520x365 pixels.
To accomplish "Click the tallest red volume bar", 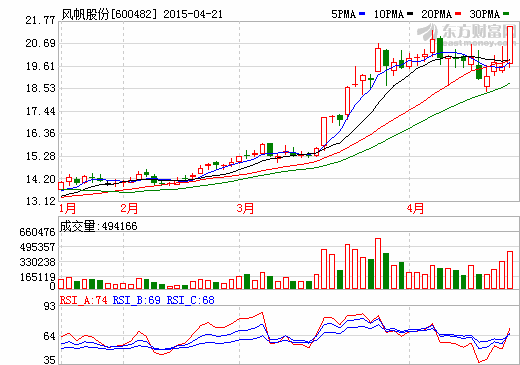I will [x=378, y=263].
